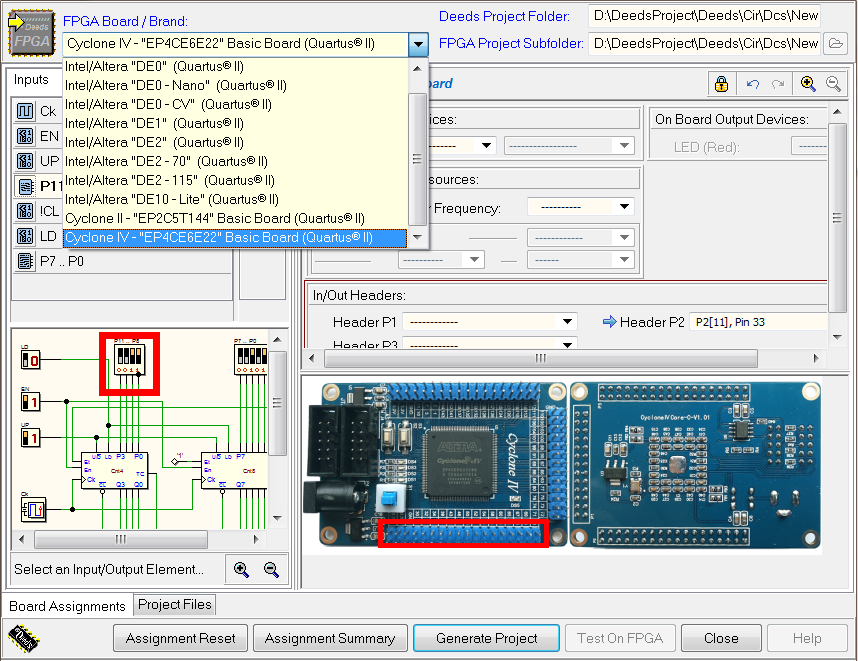Click the board list scrollbar up arrow

(x=418, y=68)
